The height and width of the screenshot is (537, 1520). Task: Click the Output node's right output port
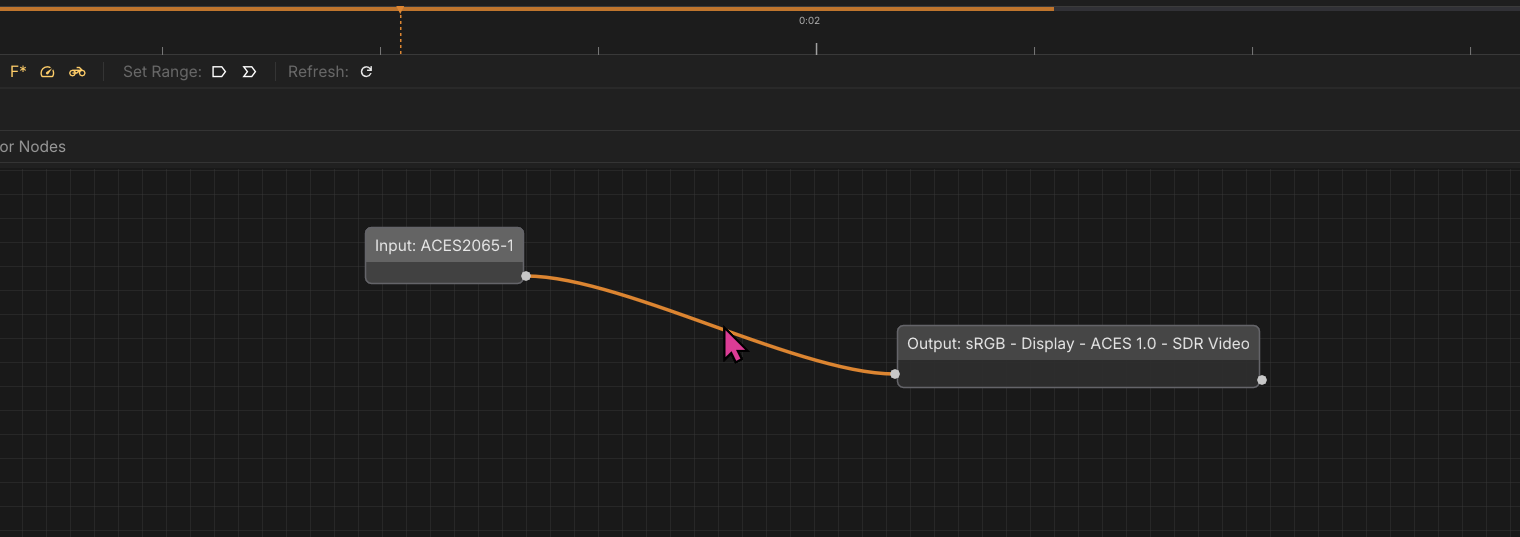[x=1262, y=380]
